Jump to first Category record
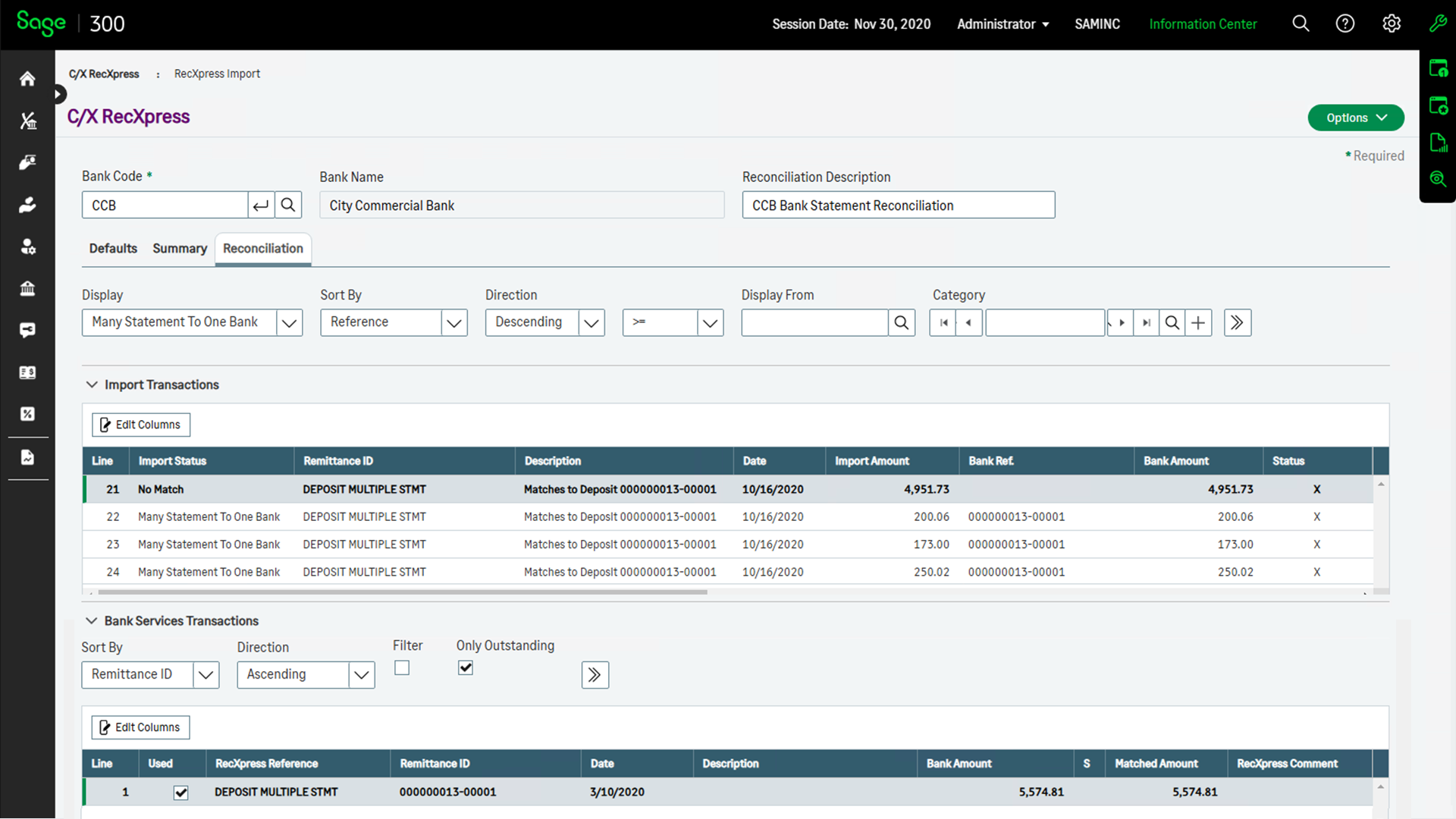Image resolution: width=1456 pixels, height=819 pixels. tap(943, 322)
